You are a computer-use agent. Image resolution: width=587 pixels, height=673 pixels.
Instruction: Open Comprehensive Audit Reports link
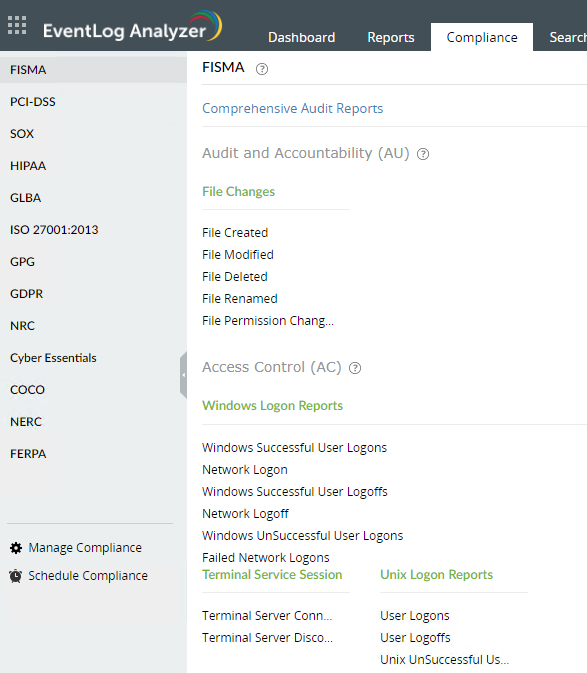pyautogui.click(x=293, y=109)
